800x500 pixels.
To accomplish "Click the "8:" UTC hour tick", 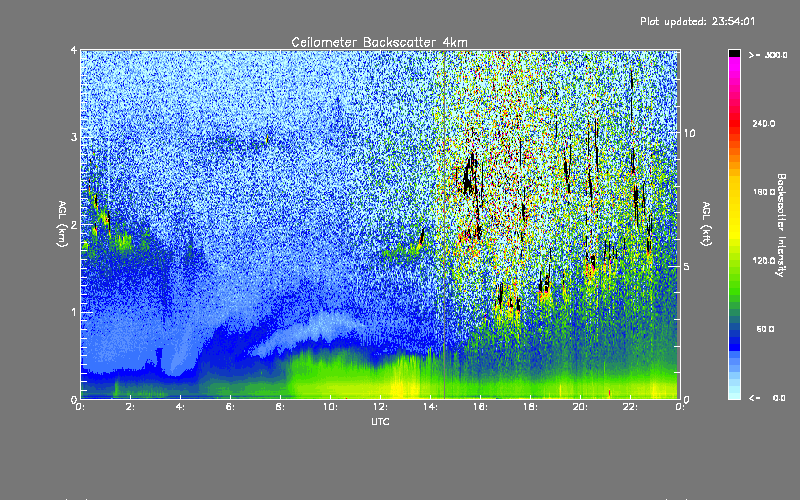I will [281, 407].
